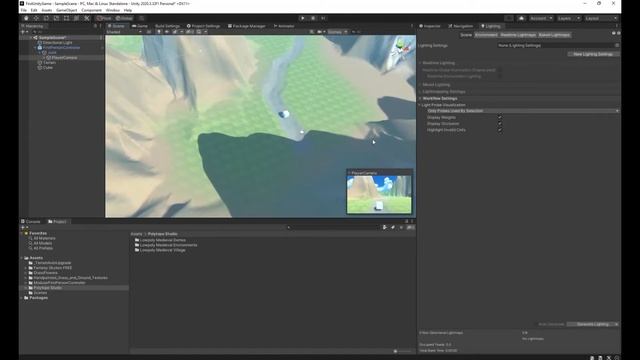Select the Scale tool in the toolbar
The width and height of the screenshot is (640, 360).
click(x=56, y=18)
